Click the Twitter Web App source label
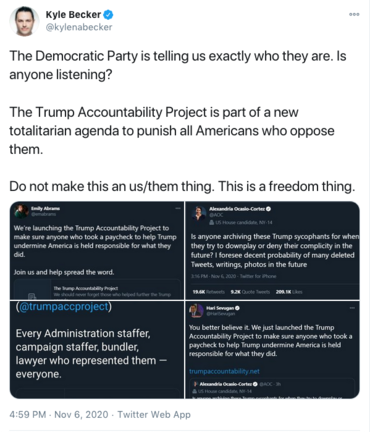The height and width of the screenshot is (432, 370). (x=154, y=415)
